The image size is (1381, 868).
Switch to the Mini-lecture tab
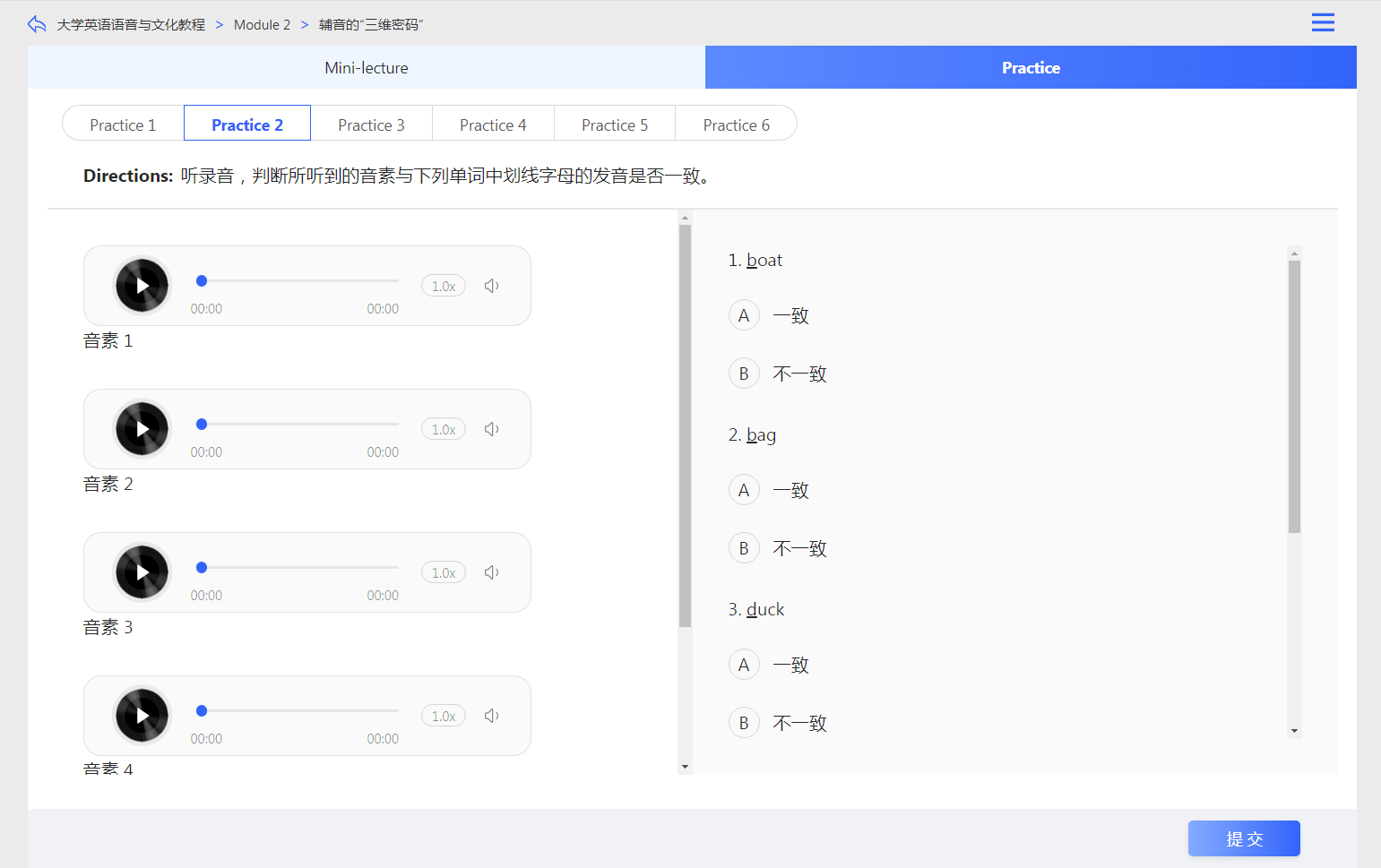point(367,68)
